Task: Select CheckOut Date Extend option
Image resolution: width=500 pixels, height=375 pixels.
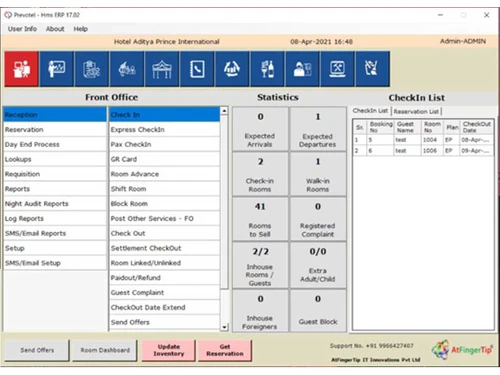Action: click(x=164, y=308)
